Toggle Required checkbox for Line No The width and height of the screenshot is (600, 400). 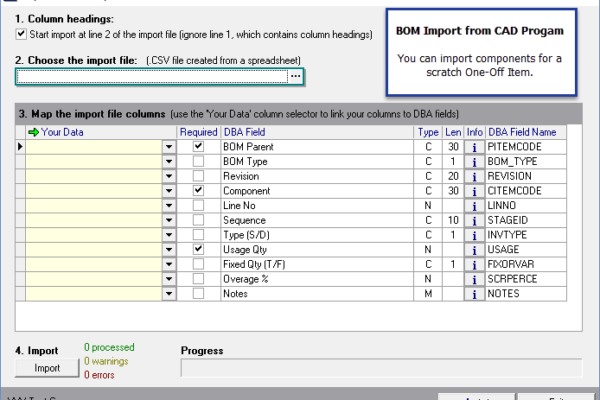pos(198,205)
